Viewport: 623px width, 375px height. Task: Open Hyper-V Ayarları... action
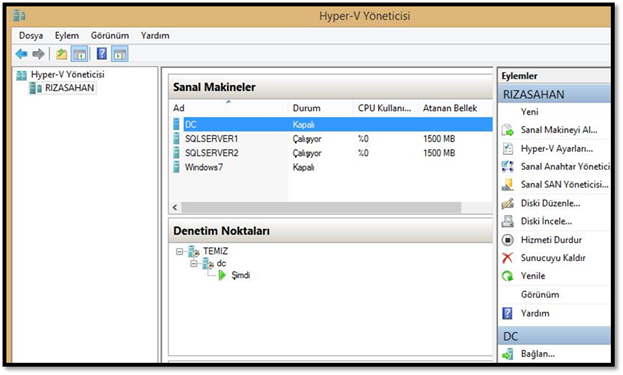pyautogui.click(x=557, y=149)
